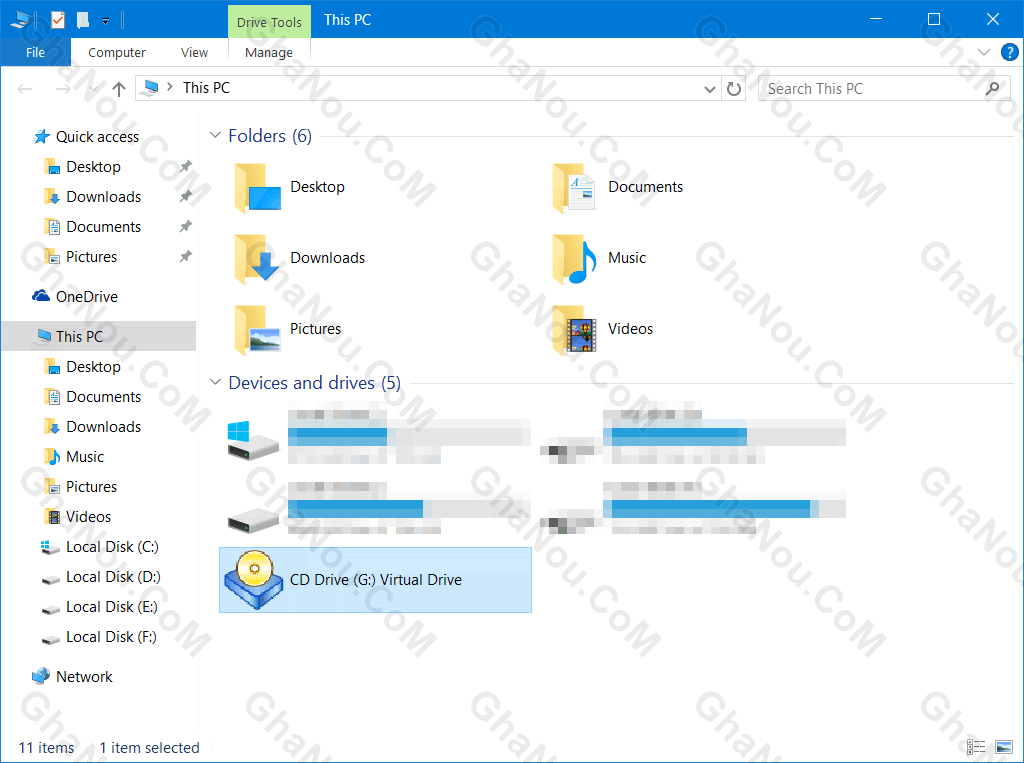Select Local Disk (F:) in the sidebar
The height and width of the screenshot is (763, 1024).
[111, 638]
